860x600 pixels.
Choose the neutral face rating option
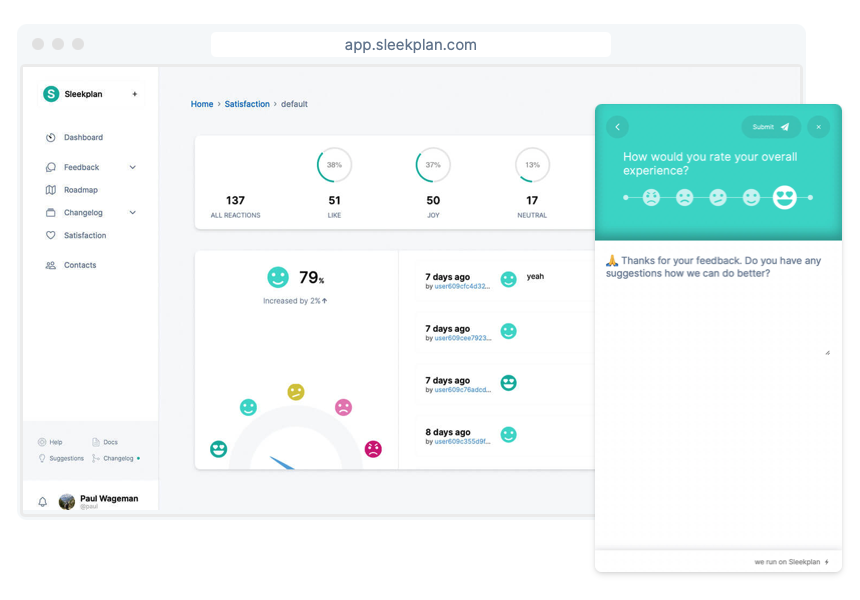coord(718,198)
